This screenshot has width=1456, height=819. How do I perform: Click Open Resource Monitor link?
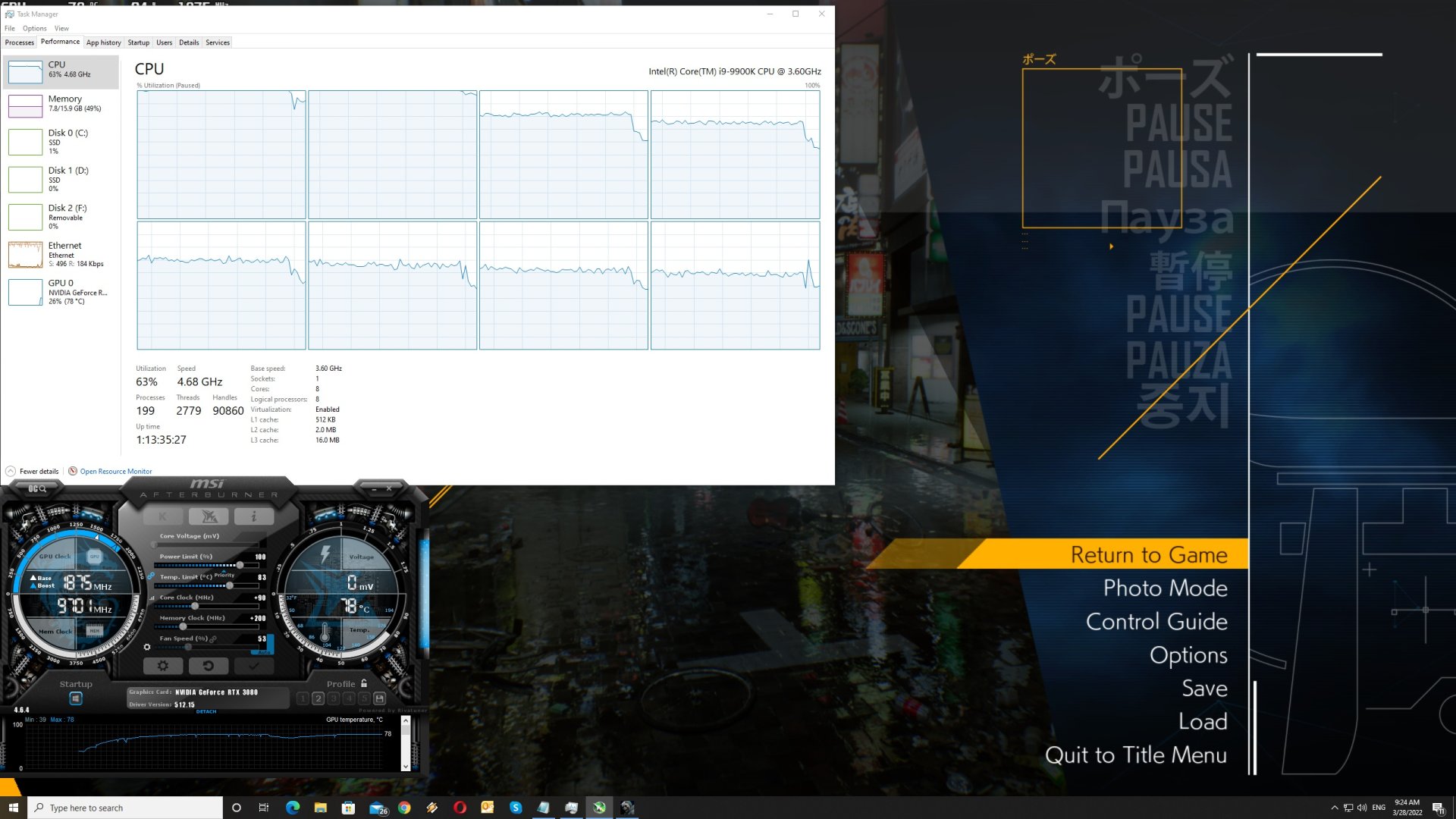pos(115,472)
